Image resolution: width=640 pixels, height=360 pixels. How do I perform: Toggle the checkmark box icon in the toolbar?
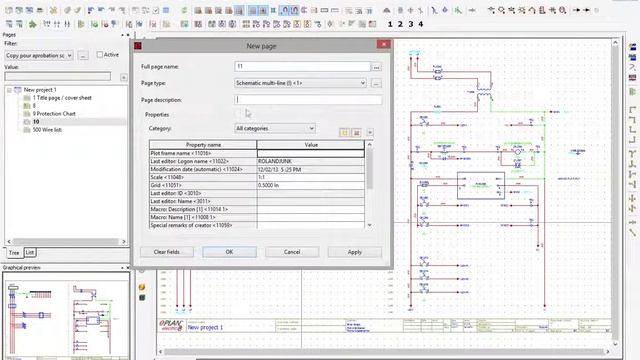[x=156, y=11]
